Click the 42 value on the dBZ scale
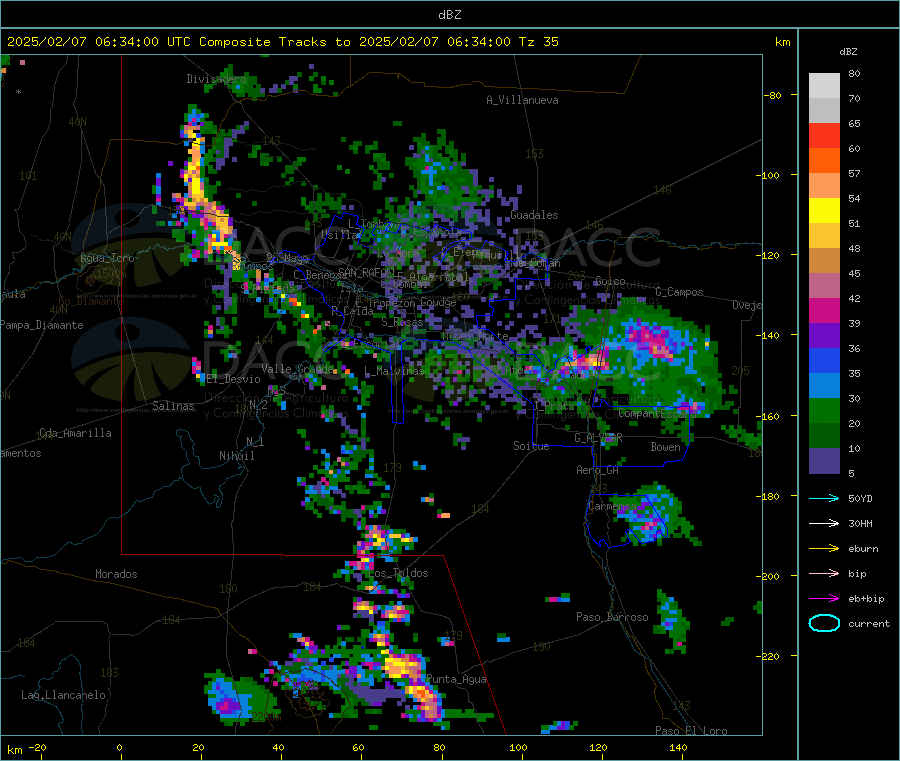The image size is (900, 761). (854, 298)
